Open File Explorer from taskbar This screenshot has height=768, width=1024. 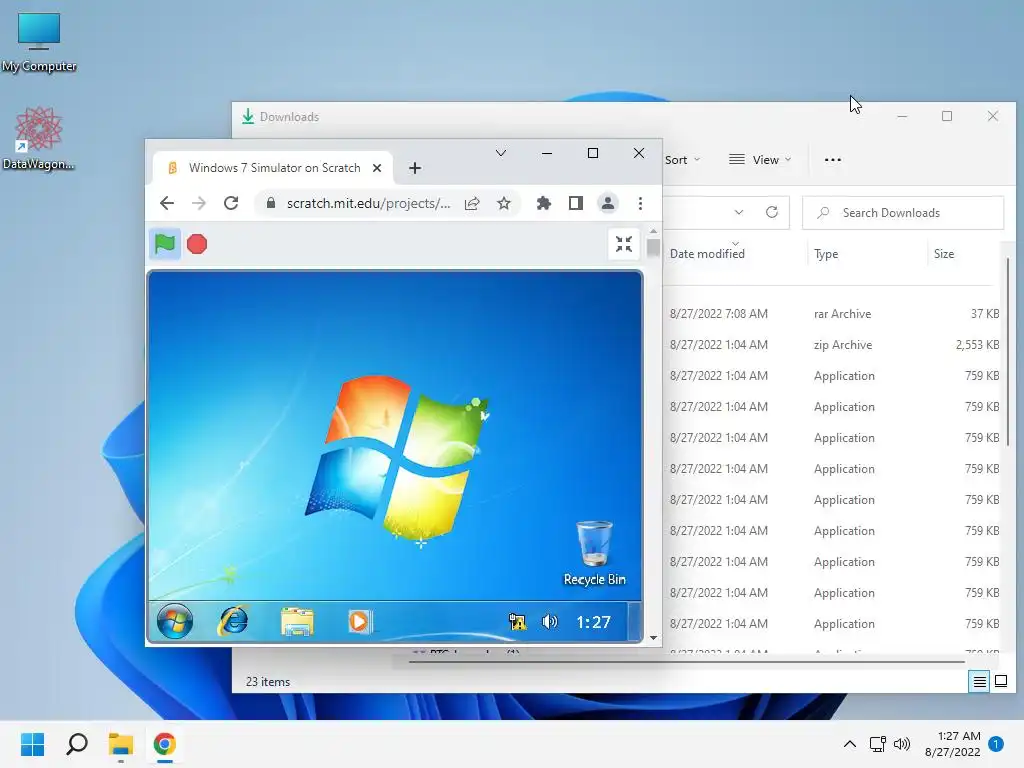coord(121,744)
